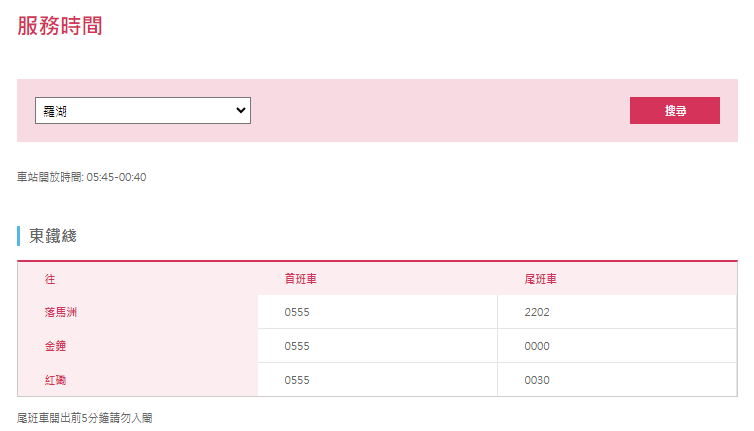This screenshot has width=754, height=431.
Task: Select the 金鐘 destination row label
Action: 55,346
